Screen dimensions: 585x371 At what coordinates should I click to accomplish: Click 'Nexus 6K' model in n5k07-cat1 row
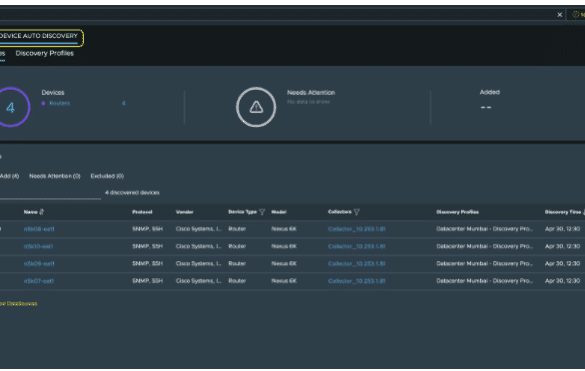[284, 281]
